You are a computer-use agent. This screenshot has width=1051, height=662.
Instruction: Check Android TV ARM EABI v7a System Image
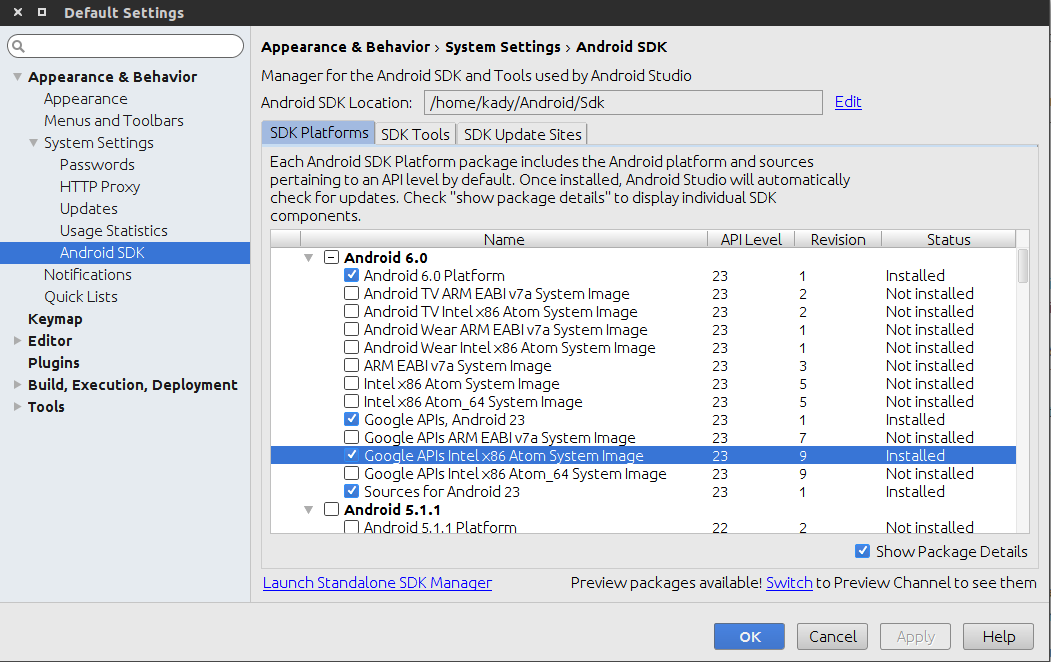(x=351, y=293)
